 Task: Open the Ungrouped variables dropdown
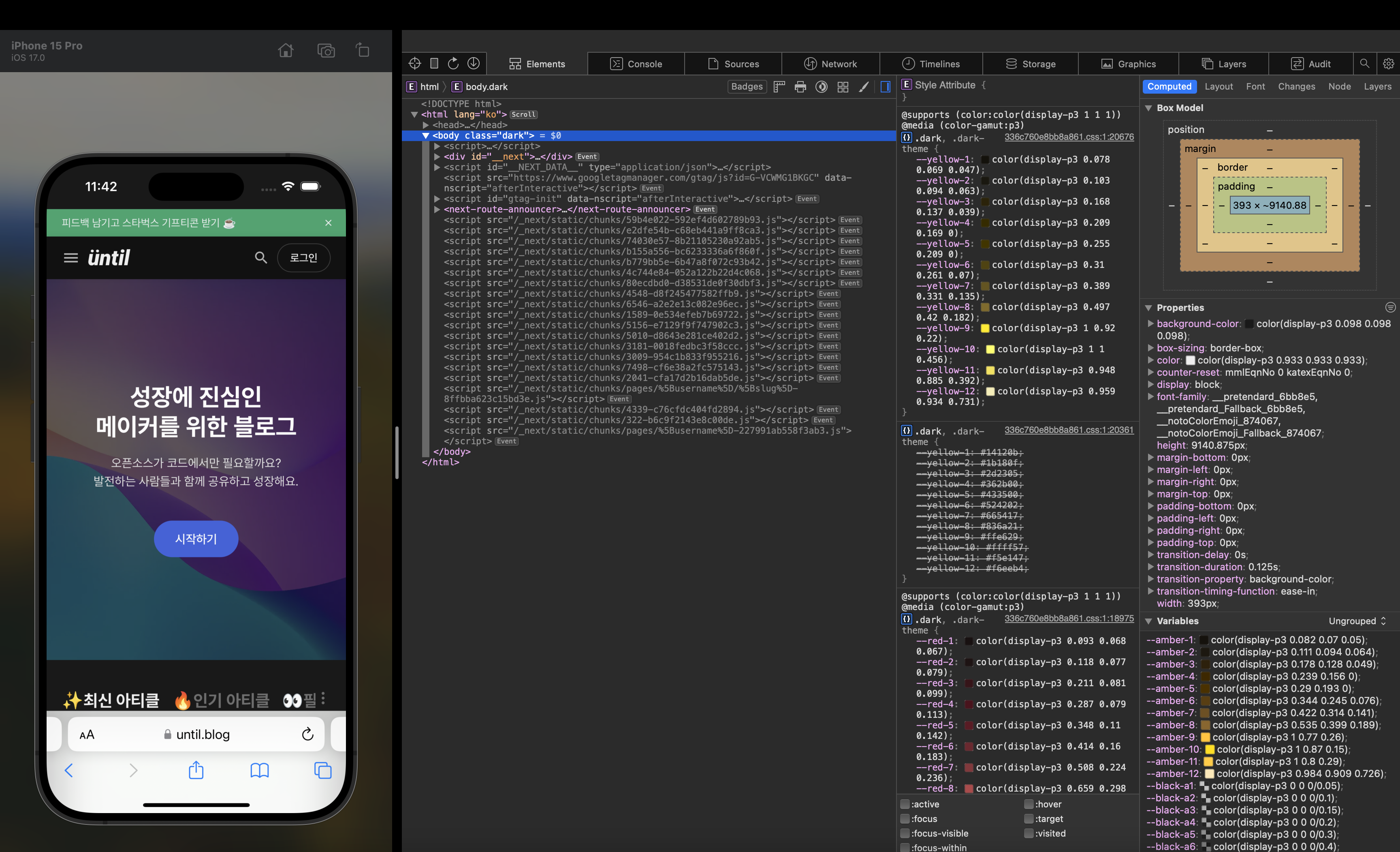(x=1357, y=621)
